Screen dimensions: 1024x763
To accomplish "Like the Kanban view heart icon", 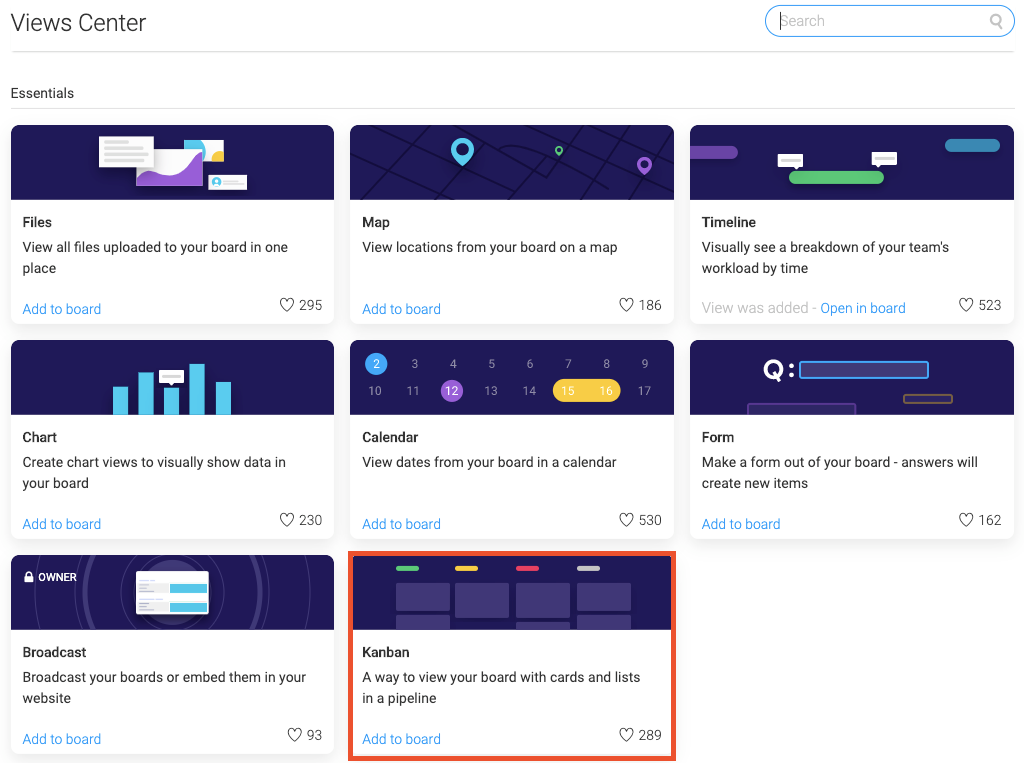I will coord(626,735).
